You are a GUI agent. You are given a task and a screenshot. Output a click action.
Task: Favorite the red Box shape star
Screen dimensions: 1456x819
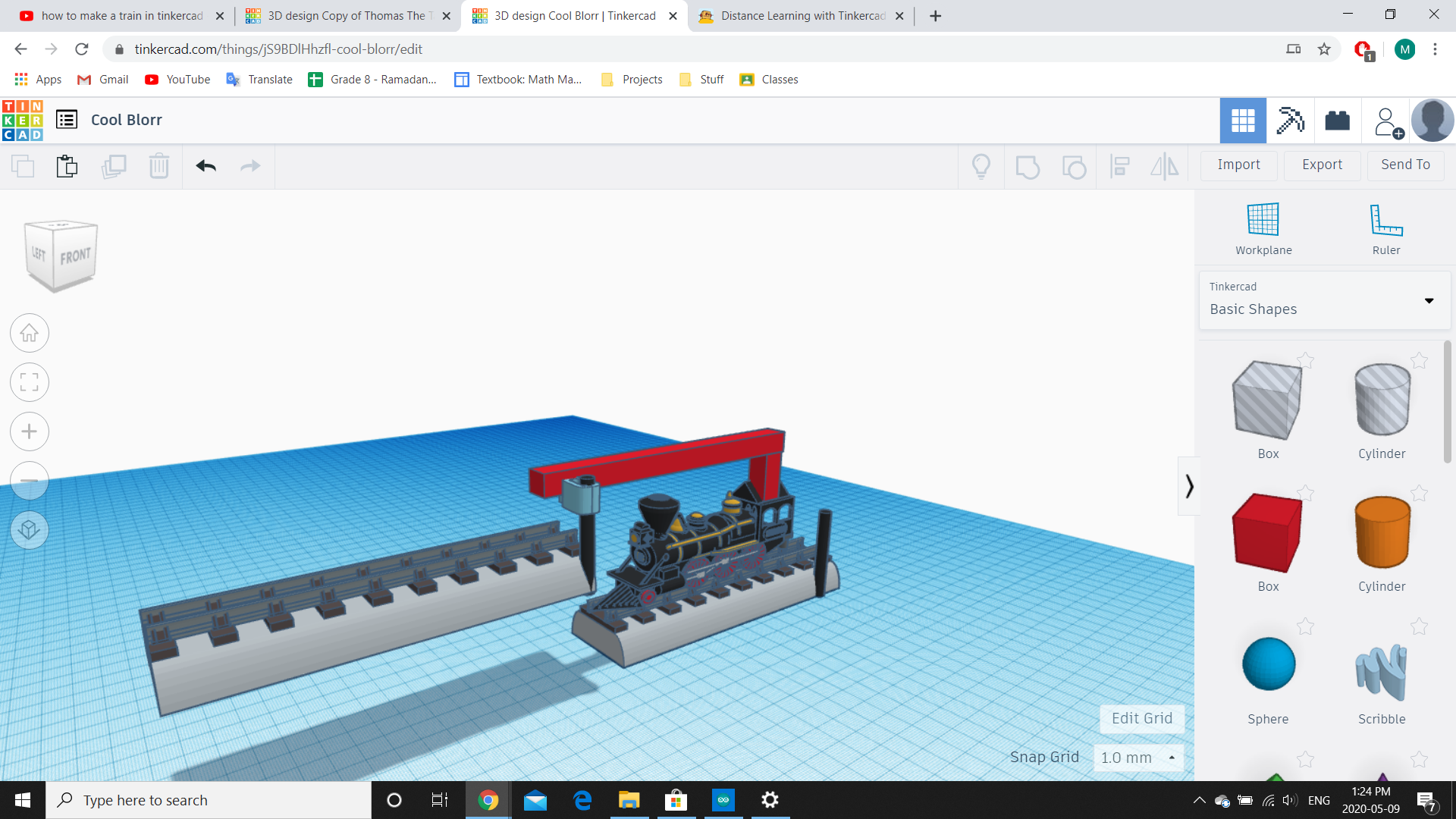(x=1305, y=494)
